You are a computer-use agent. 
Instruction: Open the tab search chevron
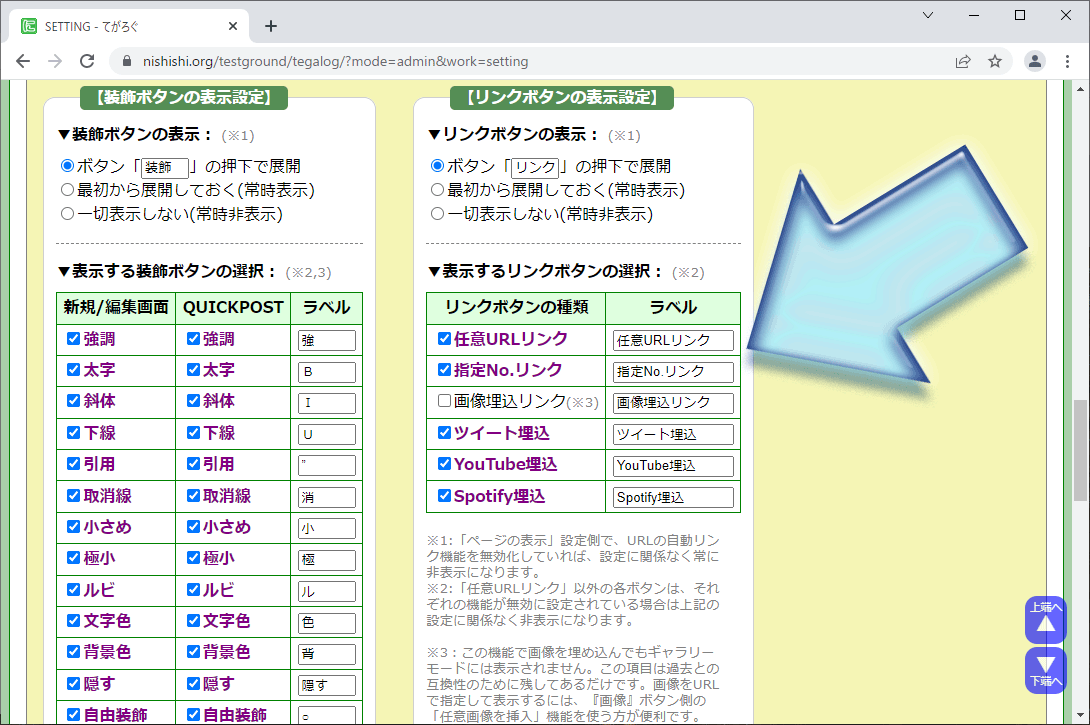927,15
